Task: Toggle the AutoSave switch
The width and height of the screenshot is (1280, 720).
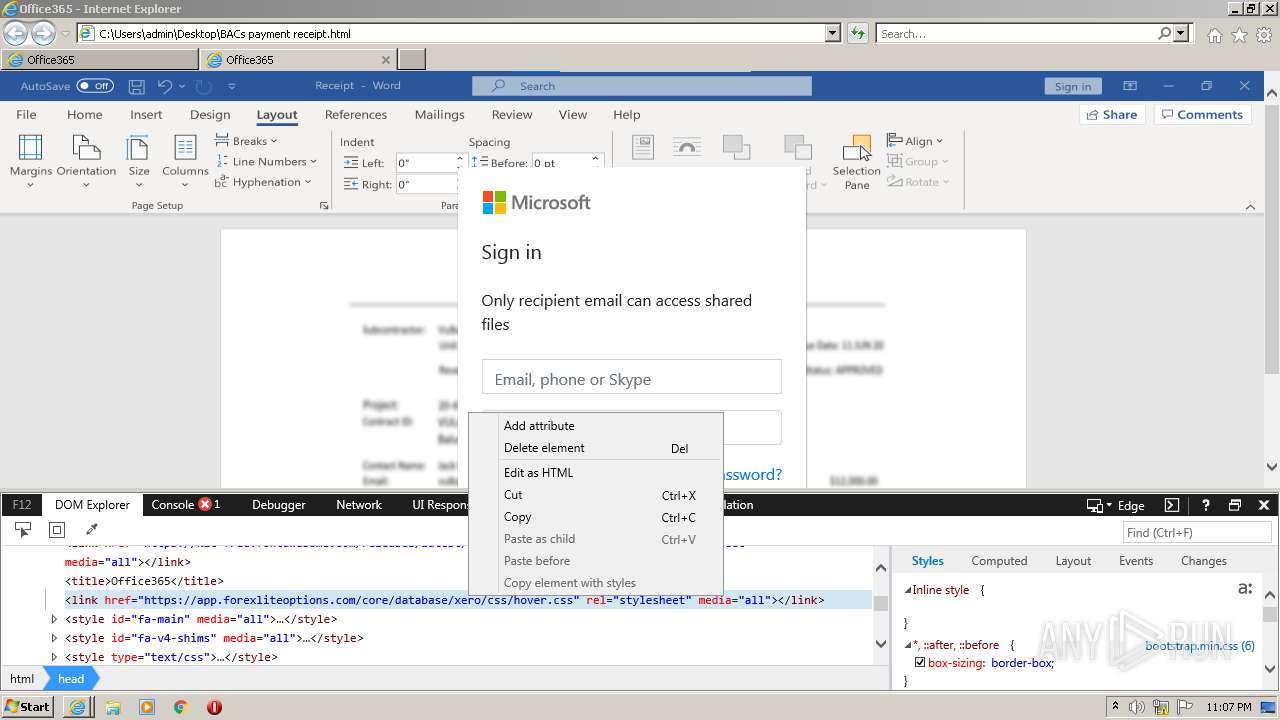Action: tap(95, 86)
